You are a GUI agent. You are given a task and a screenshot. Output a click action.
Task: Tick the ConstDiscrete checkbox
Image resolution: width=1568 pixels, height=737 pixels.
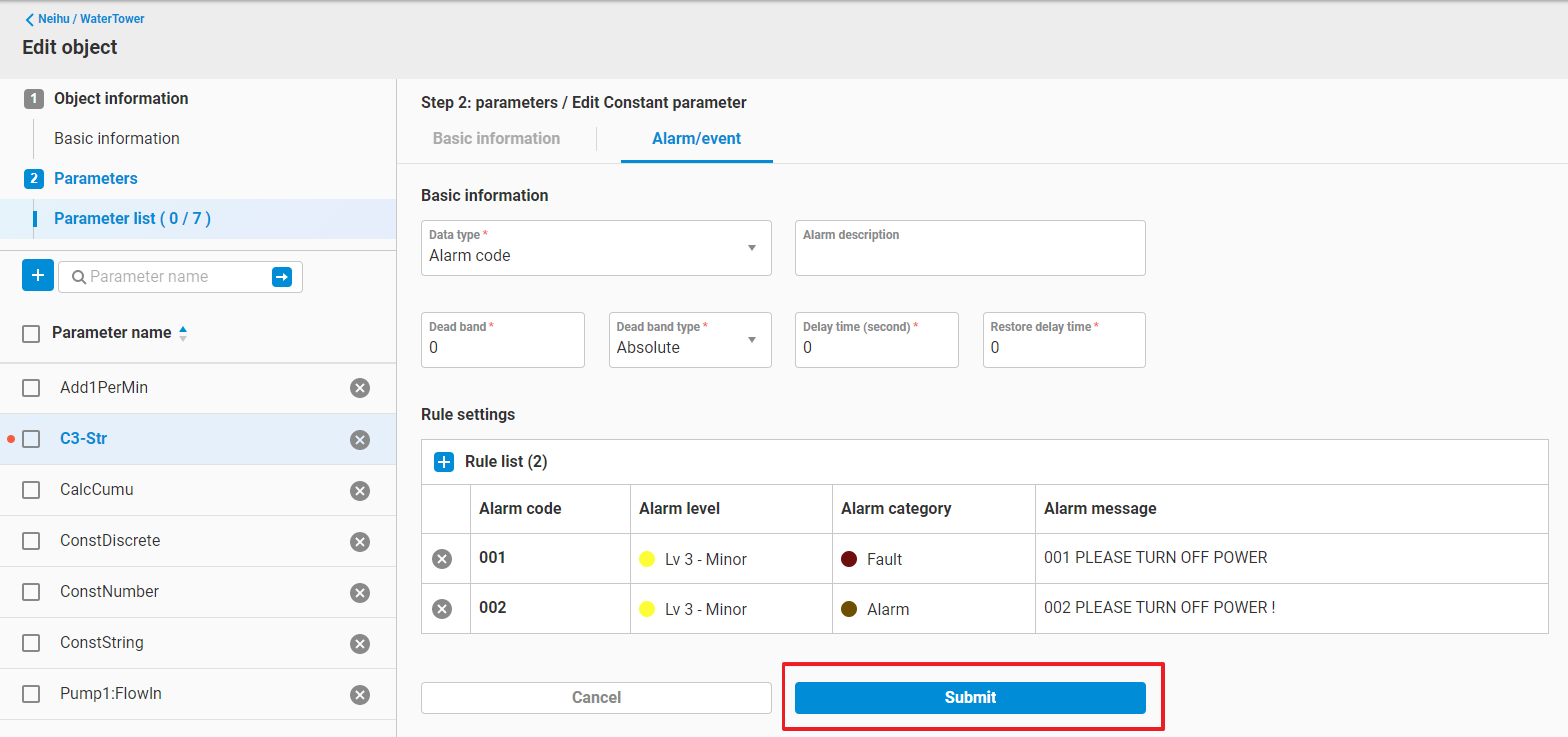31,541
